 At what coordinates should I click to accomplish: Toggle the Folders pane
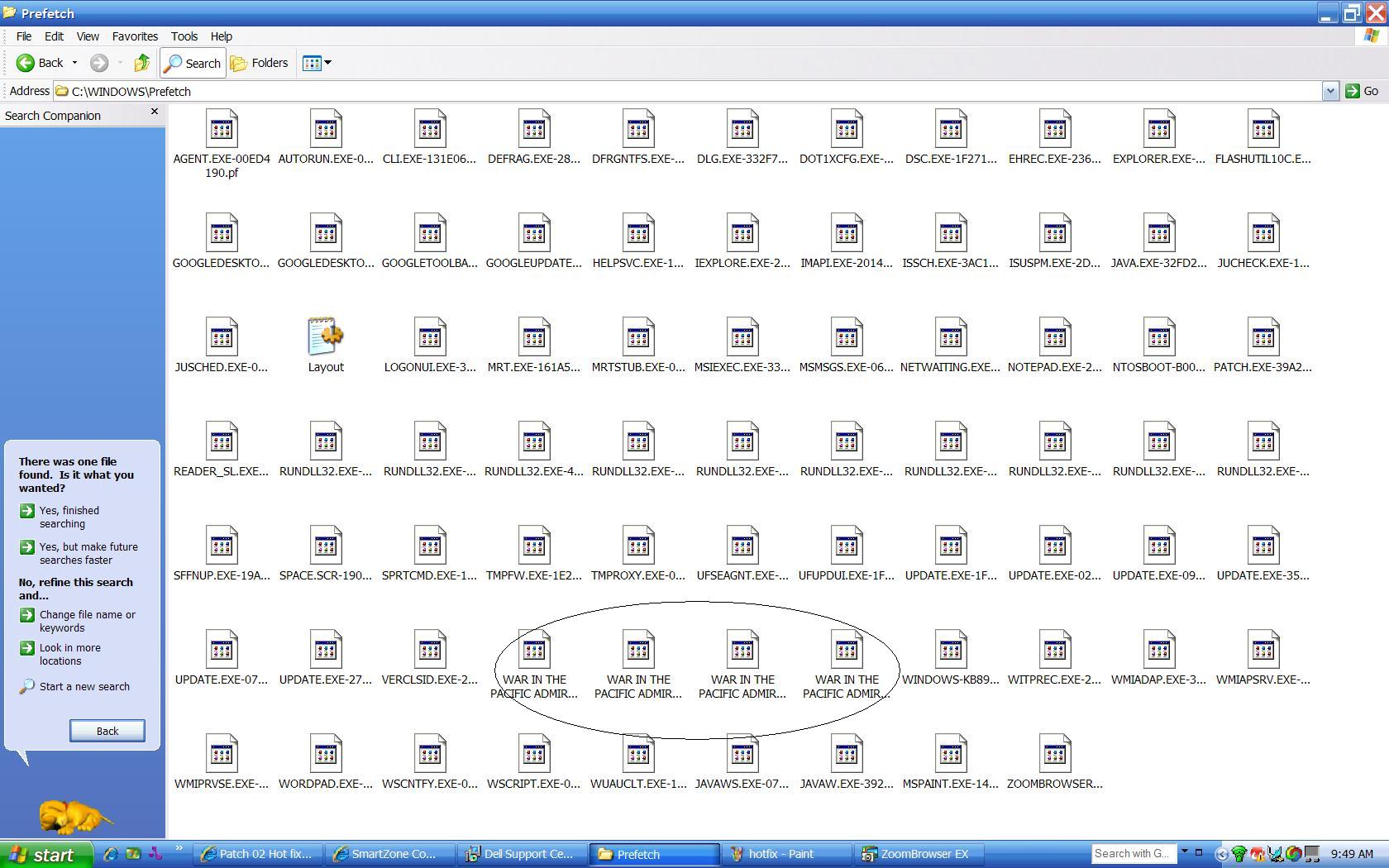tap(259, 63)
